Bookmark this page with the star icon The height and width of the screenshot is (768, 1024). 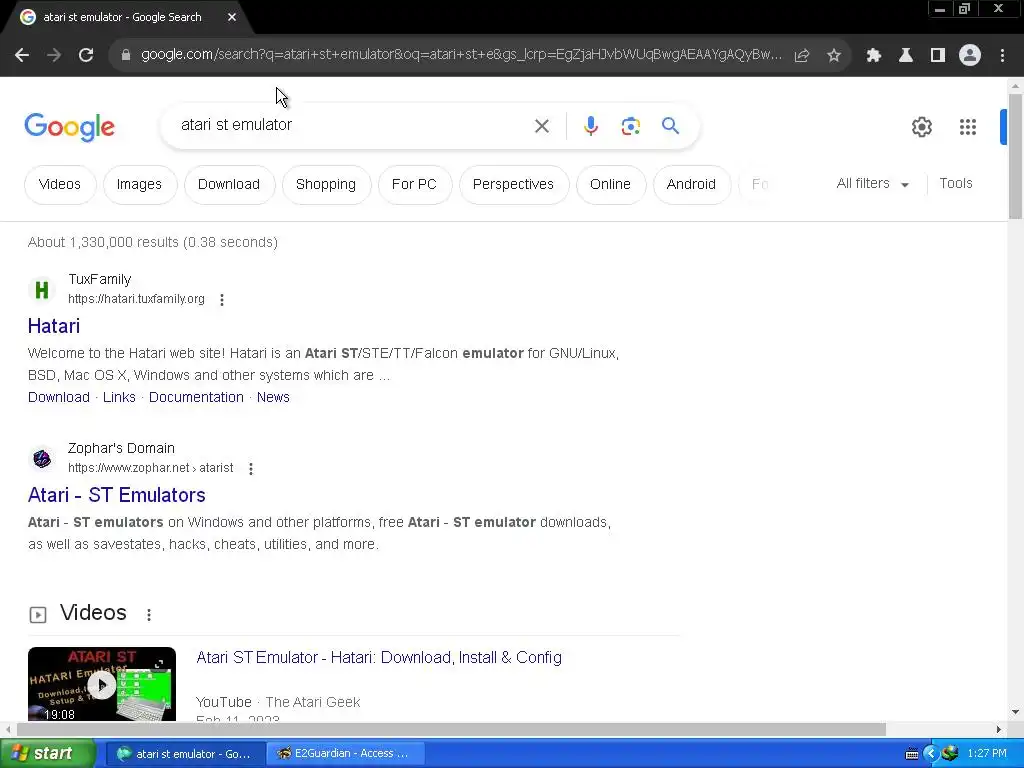click(834, 56)
